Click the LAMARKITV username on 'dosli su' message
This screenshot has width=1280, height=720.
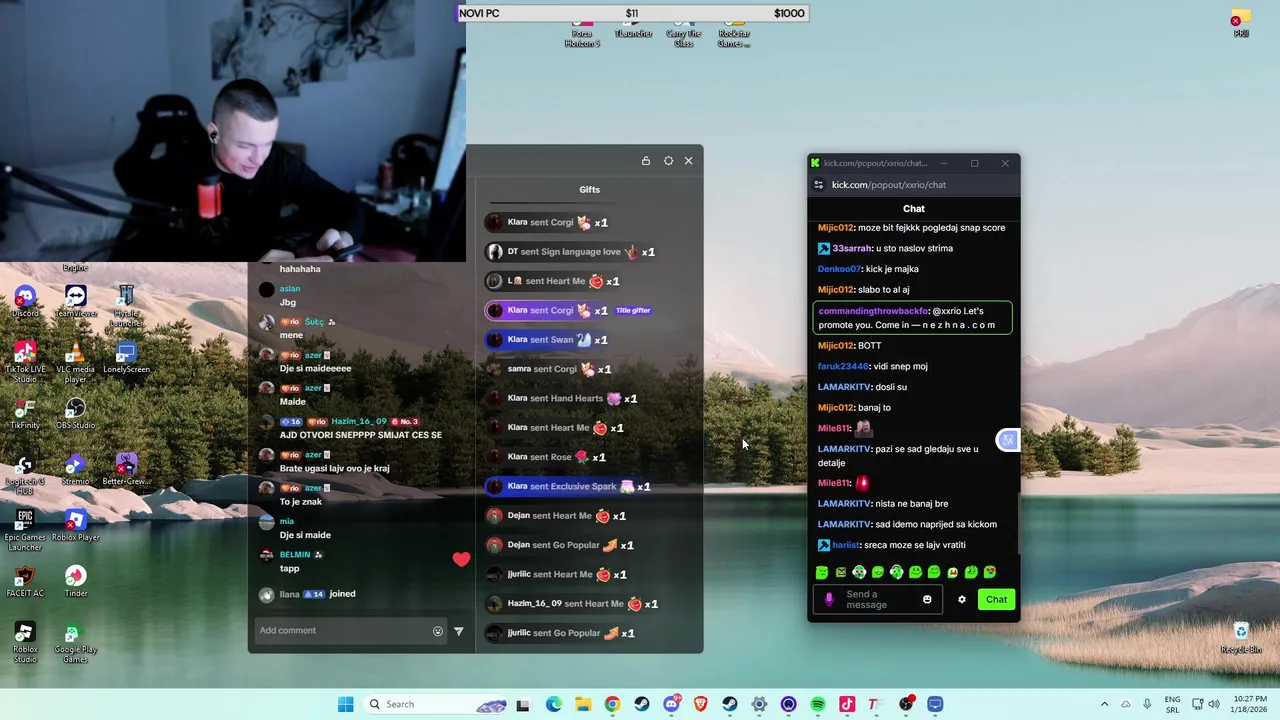[x=844, y=387]
